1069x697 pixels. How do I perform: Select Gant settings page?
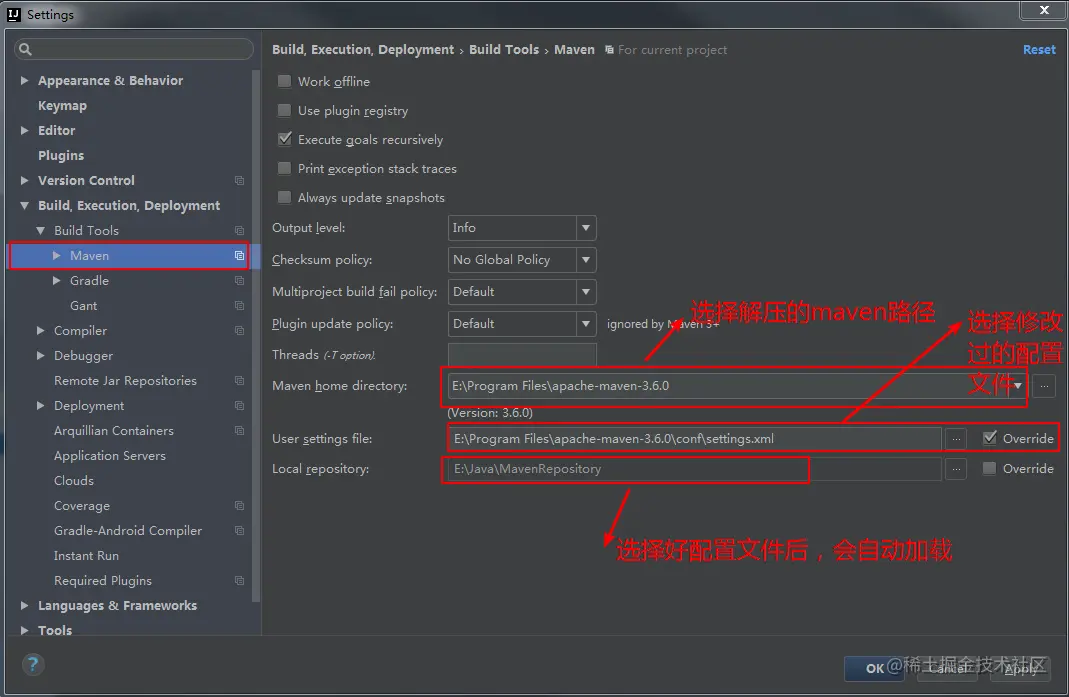coord(83,306)
